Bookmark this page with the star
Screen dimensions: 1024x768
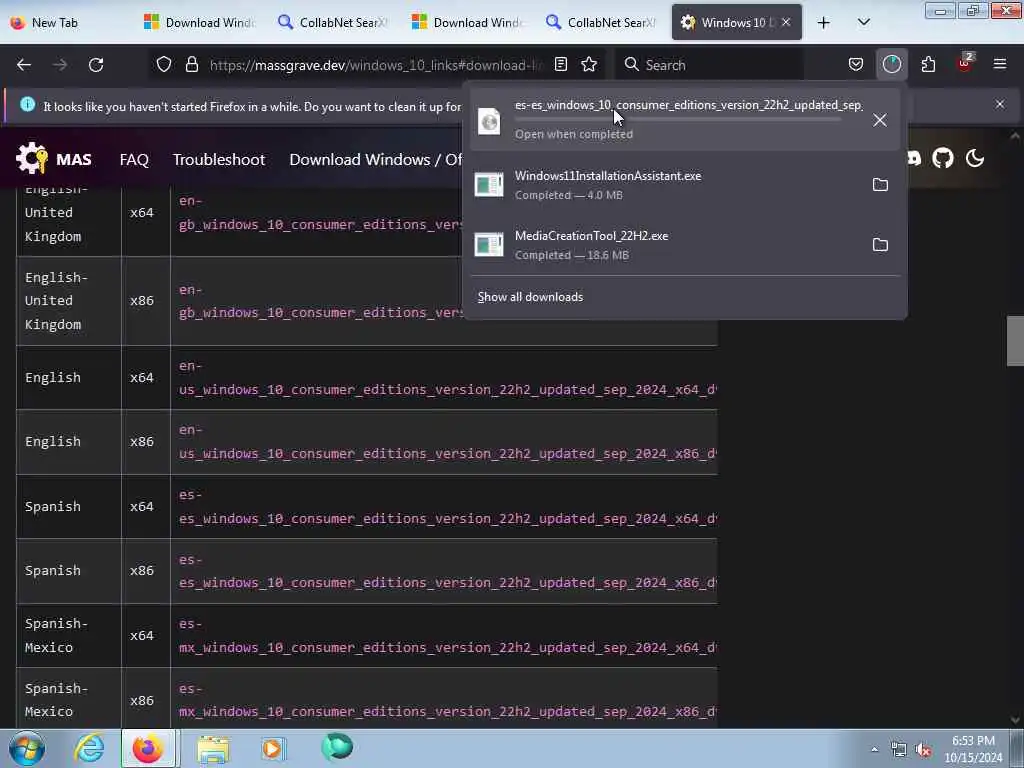[x=589, y=65]
